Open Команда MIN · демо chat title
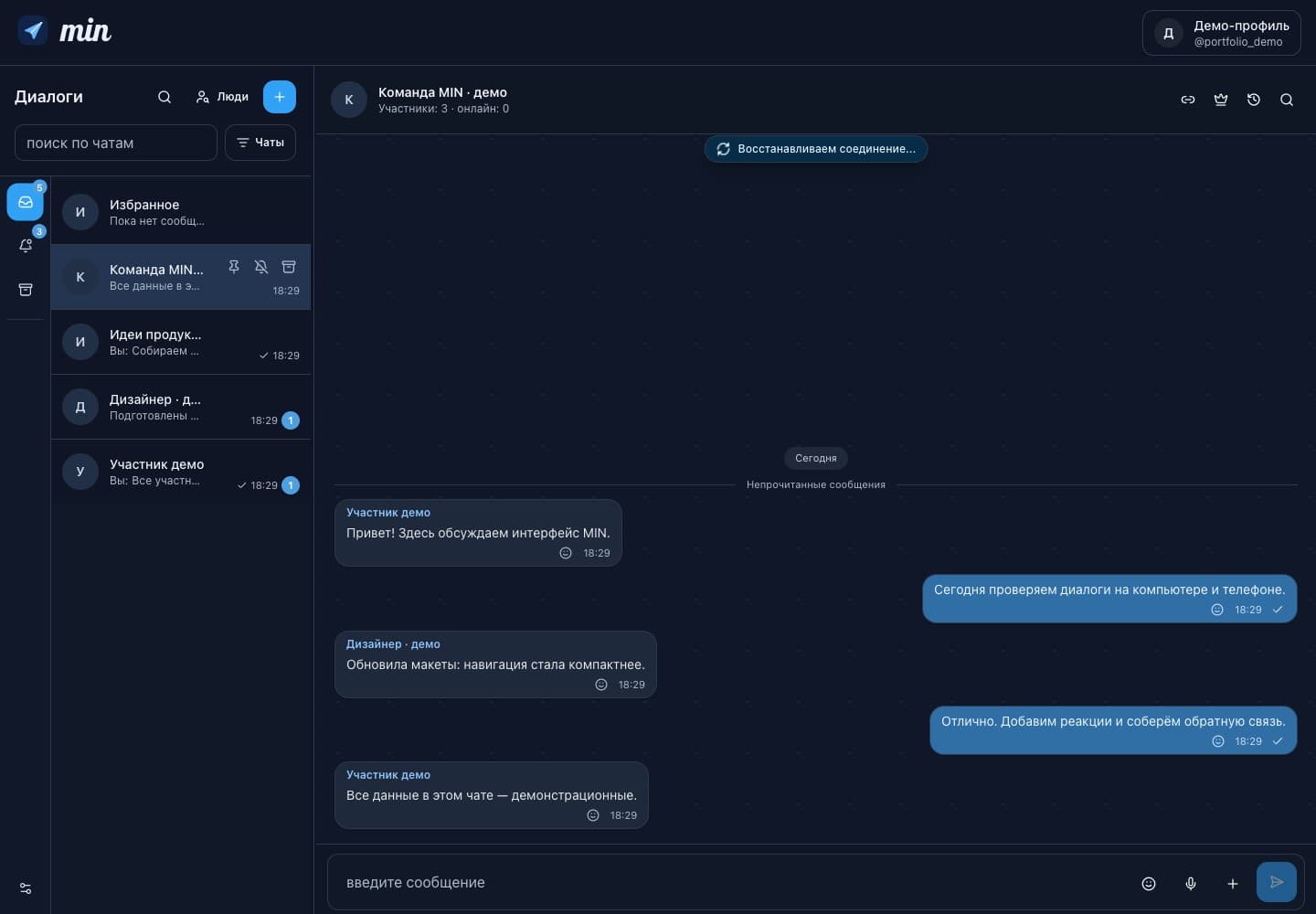This screenshot has height=914, width=1316. click(x=442, y=92)
